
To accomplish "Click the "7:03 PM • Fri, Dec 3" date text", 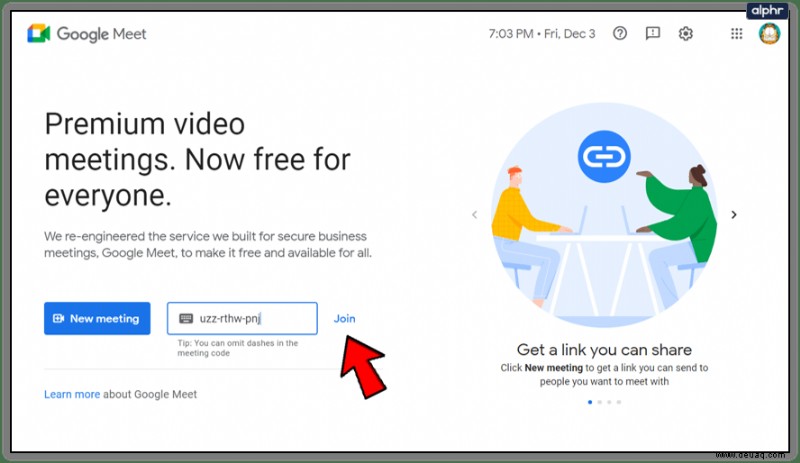I will tap(542, 34).
